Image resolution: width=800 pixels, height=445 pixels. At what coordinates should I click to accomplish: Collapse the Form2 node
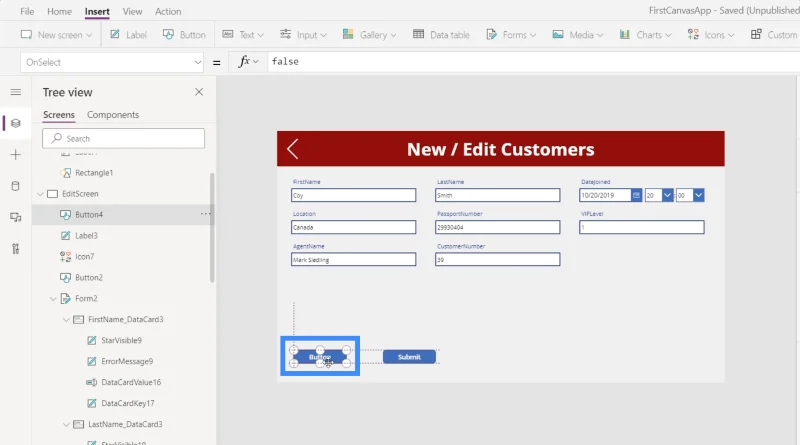pyautogui.click(x=53, y=299)
